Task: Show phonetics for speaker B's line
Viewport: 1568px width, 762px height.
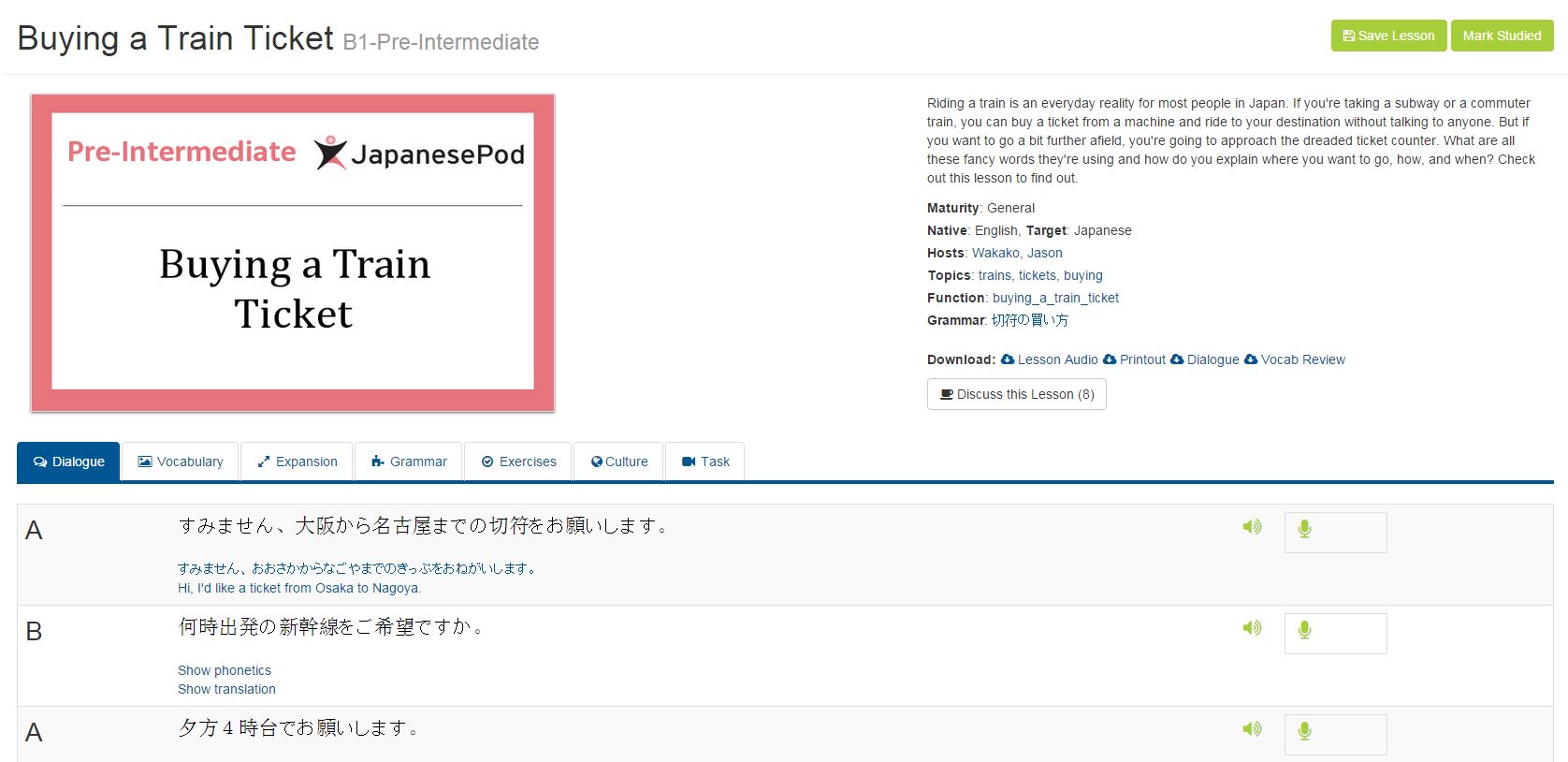Action: pos(225,670)
